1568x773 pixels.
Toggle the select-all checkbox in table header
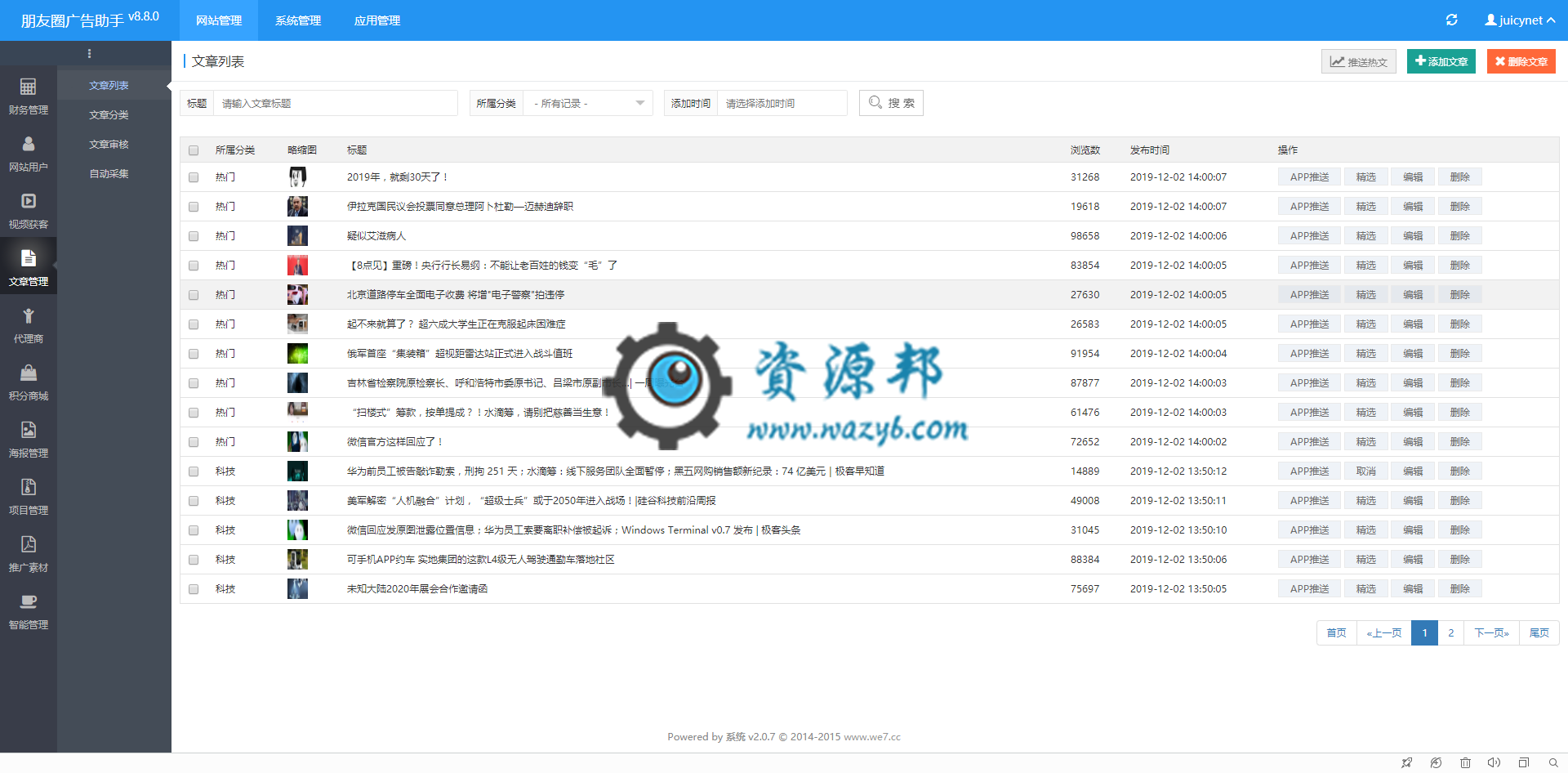pos(194,150)
